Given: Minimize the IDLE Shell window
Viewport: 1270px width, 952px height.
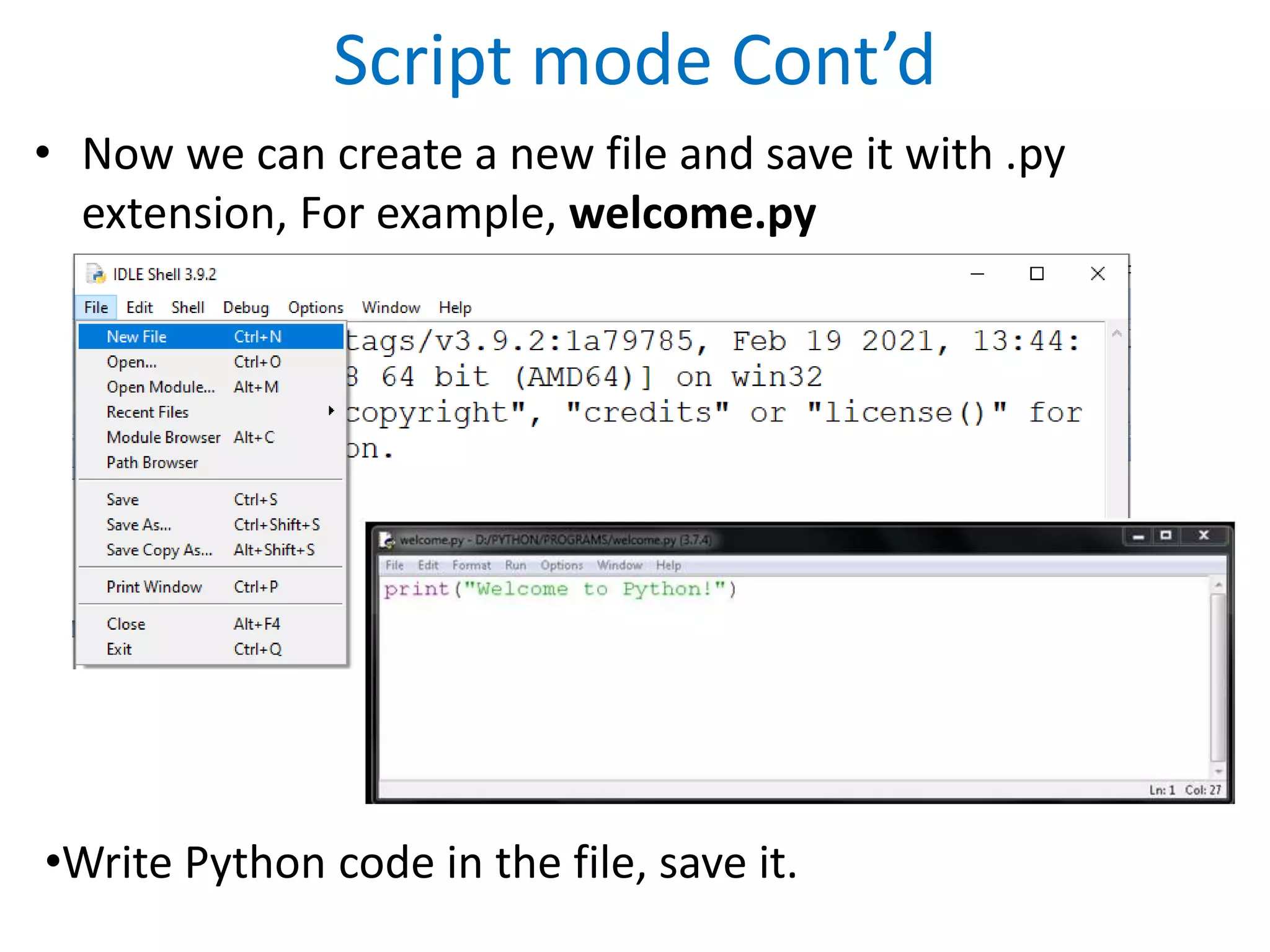Looking at the screenshot, I should [977, 274].
